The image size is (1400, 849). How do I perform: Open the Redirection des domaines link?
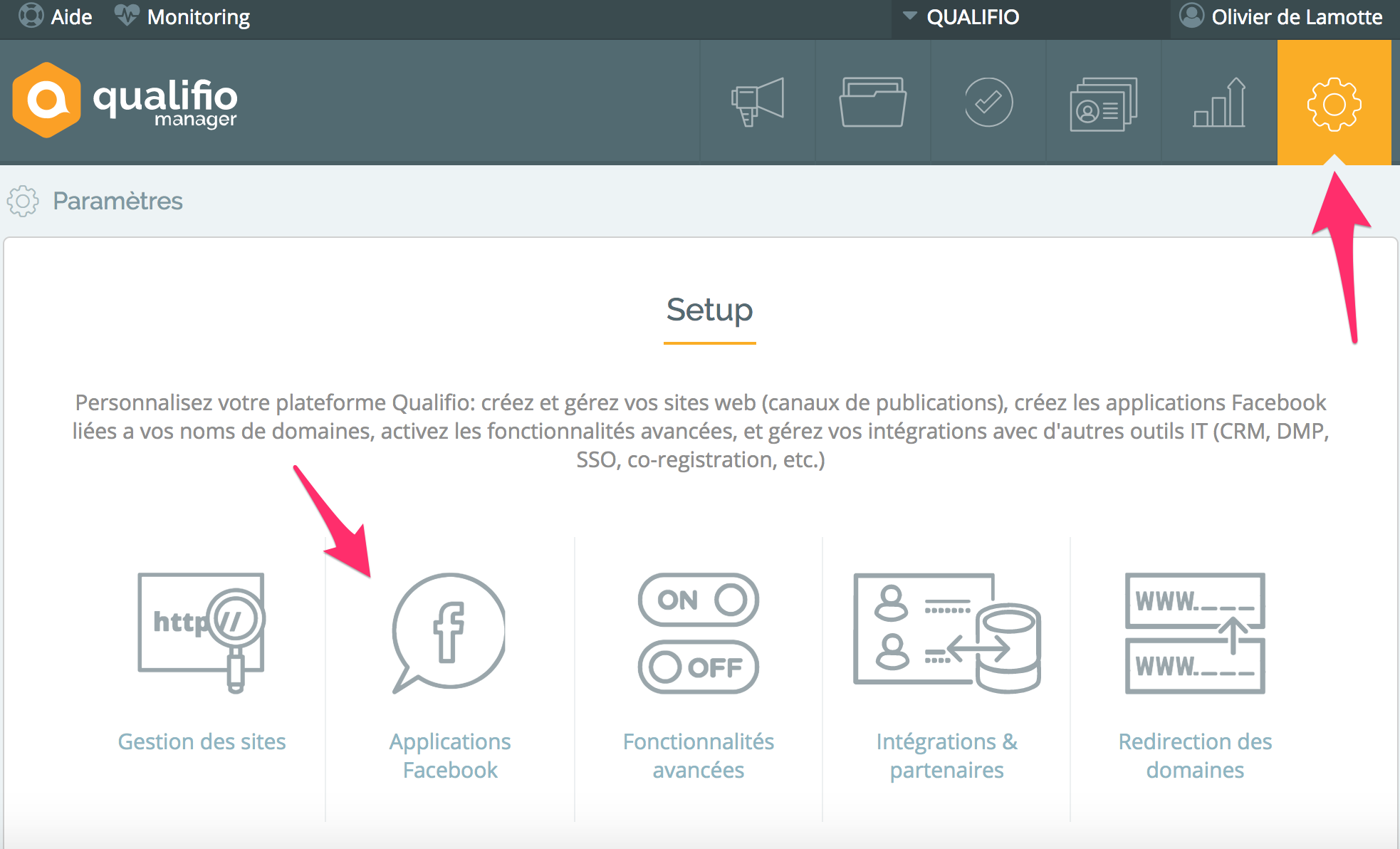(1195, 756)
